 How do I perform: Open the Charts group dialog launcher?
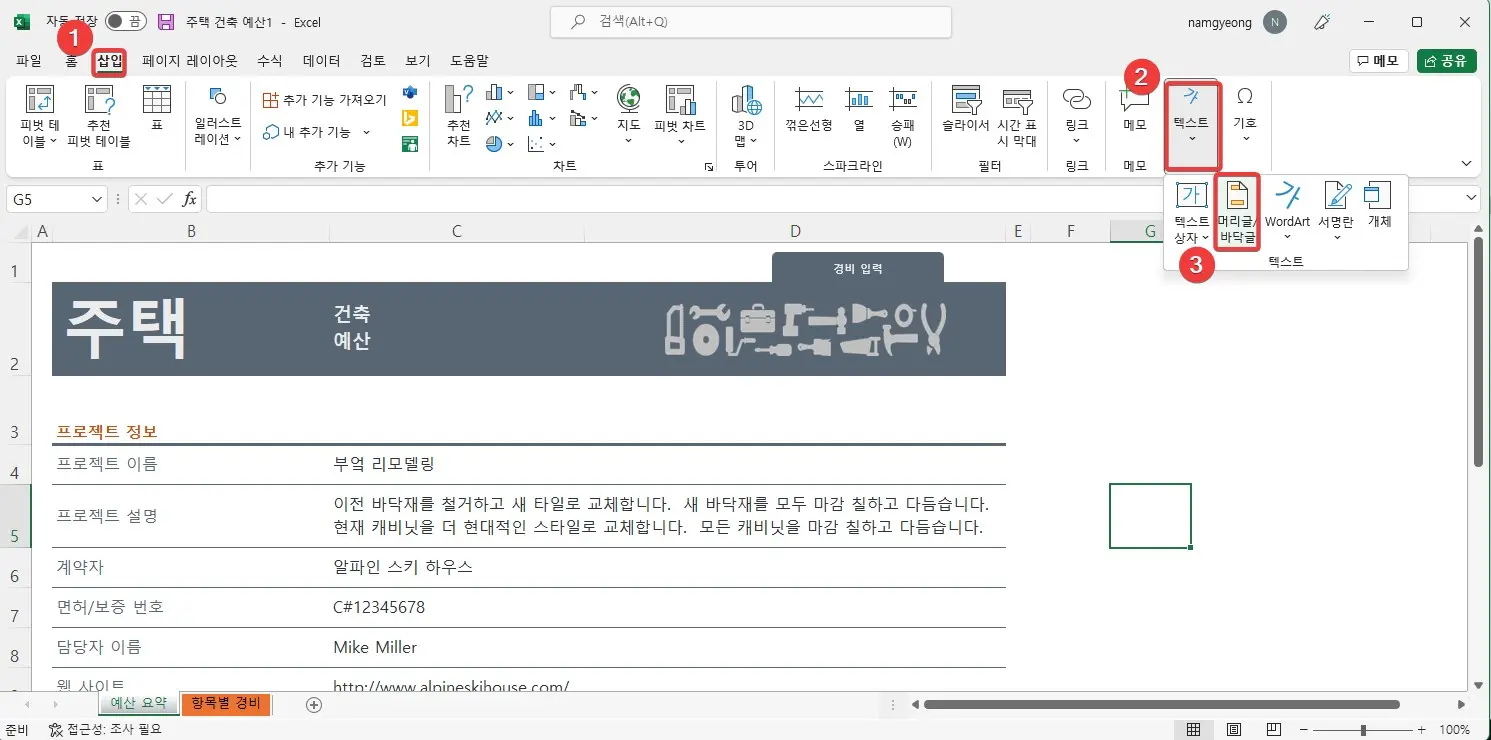tap(709, 166)
